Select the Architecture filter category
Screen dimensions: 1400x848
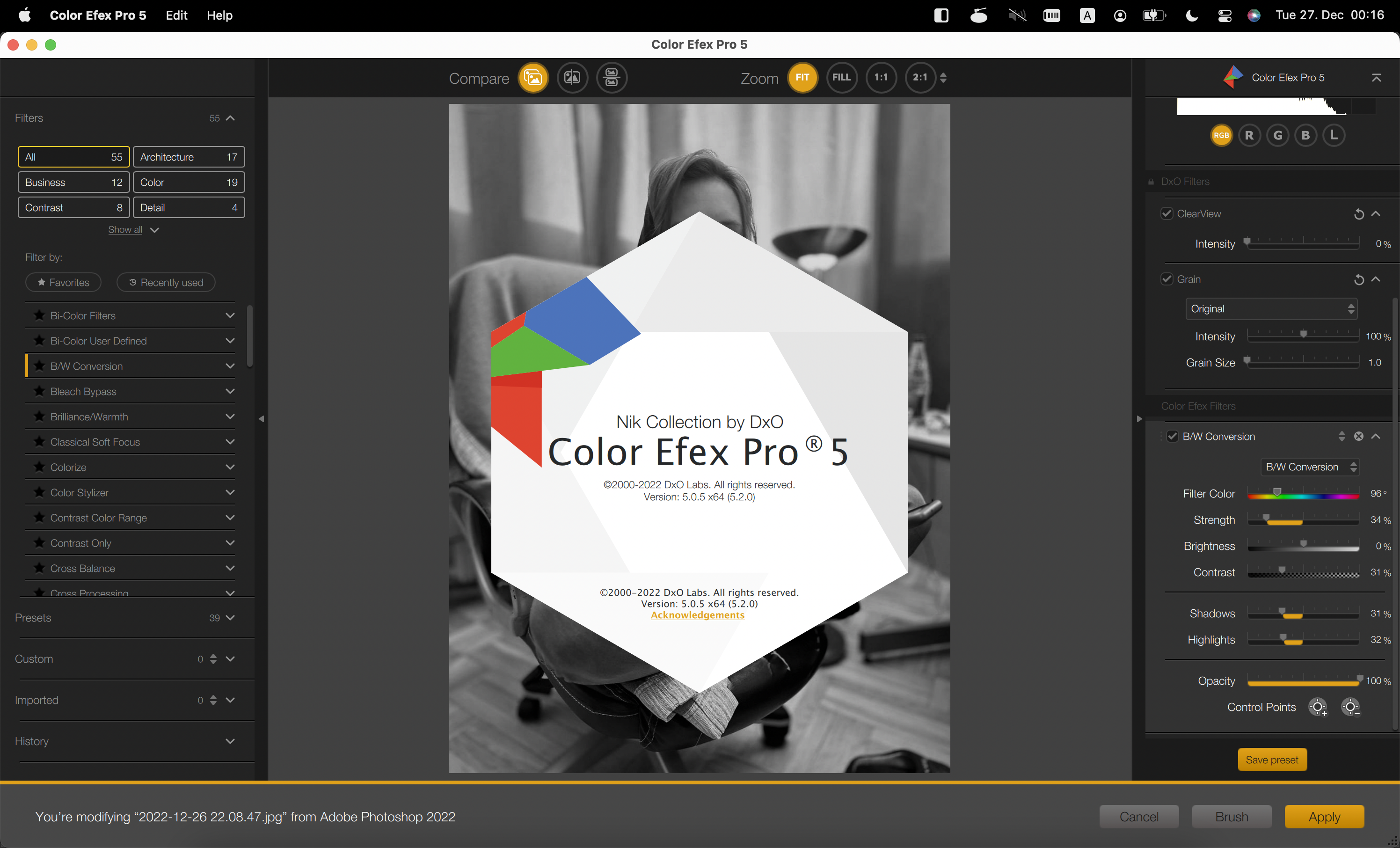coord(189,157)
